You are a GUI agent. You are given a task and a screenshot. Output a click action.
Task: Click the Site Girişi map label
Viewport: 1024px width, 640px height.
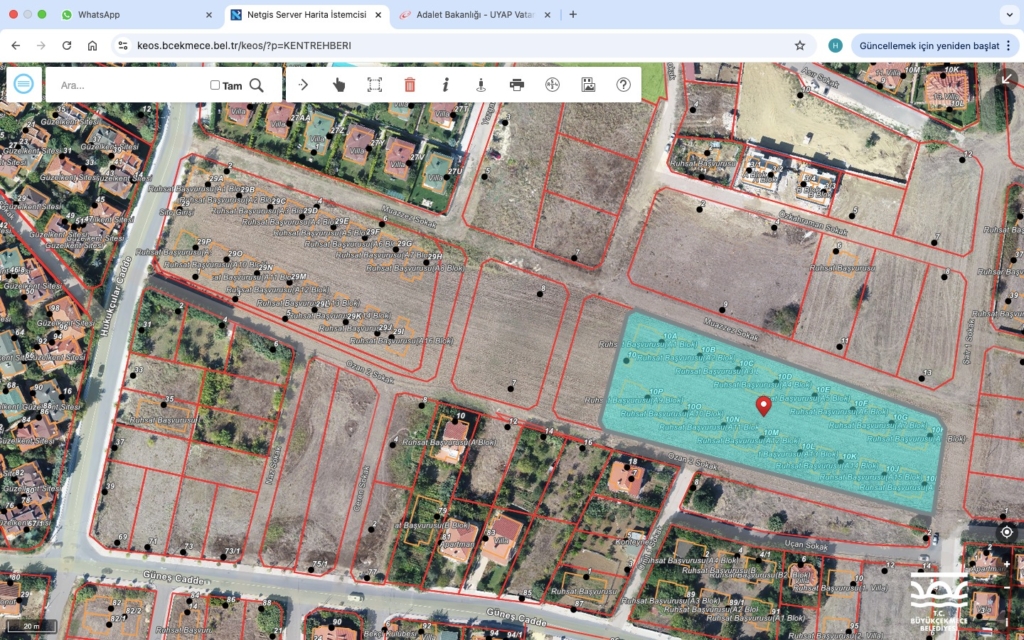[x=175, y=212]
